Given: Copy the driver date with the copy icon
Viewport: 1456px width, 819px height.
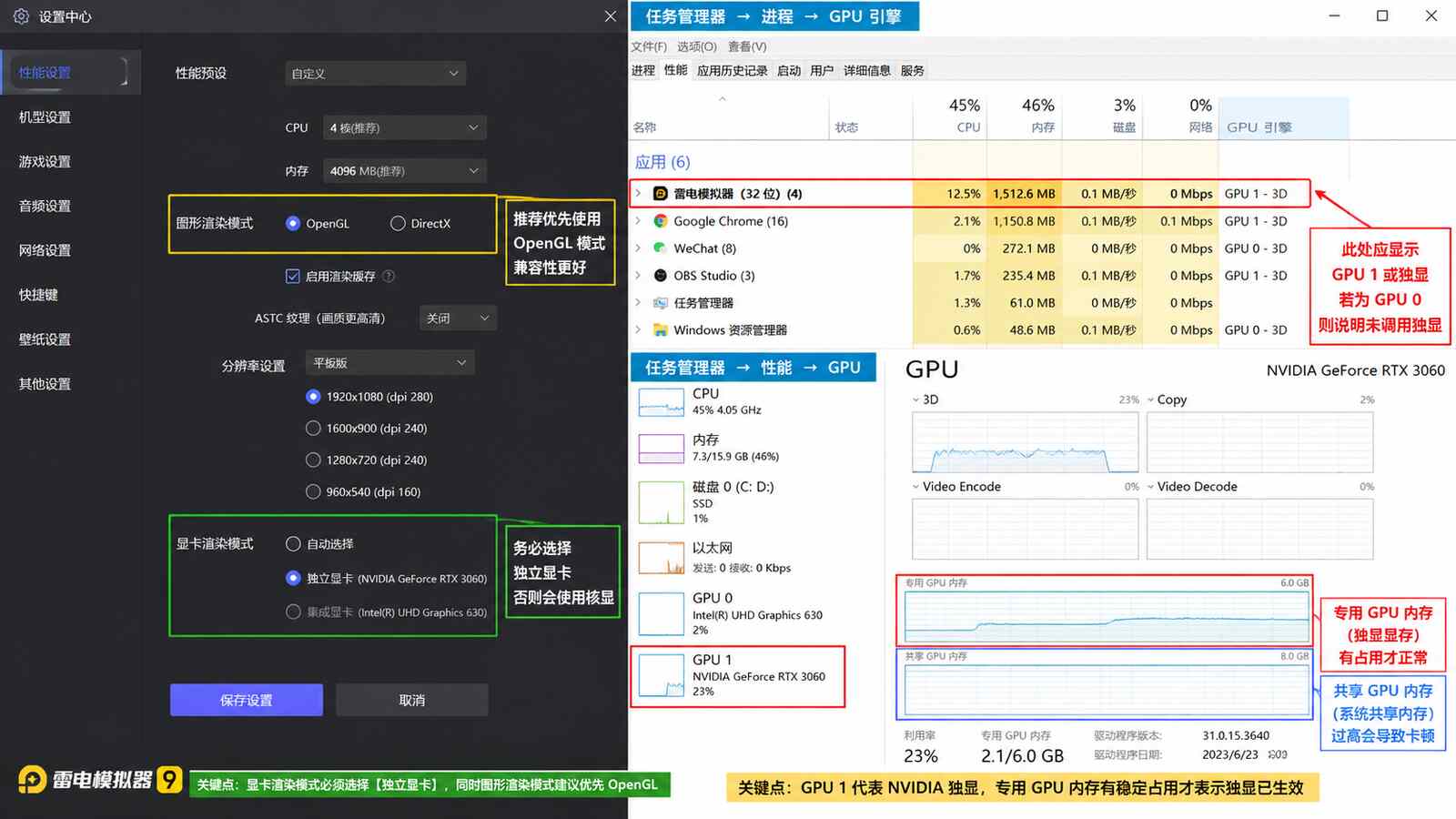Looking at the screenshot, I should [x=1278, y=754].
